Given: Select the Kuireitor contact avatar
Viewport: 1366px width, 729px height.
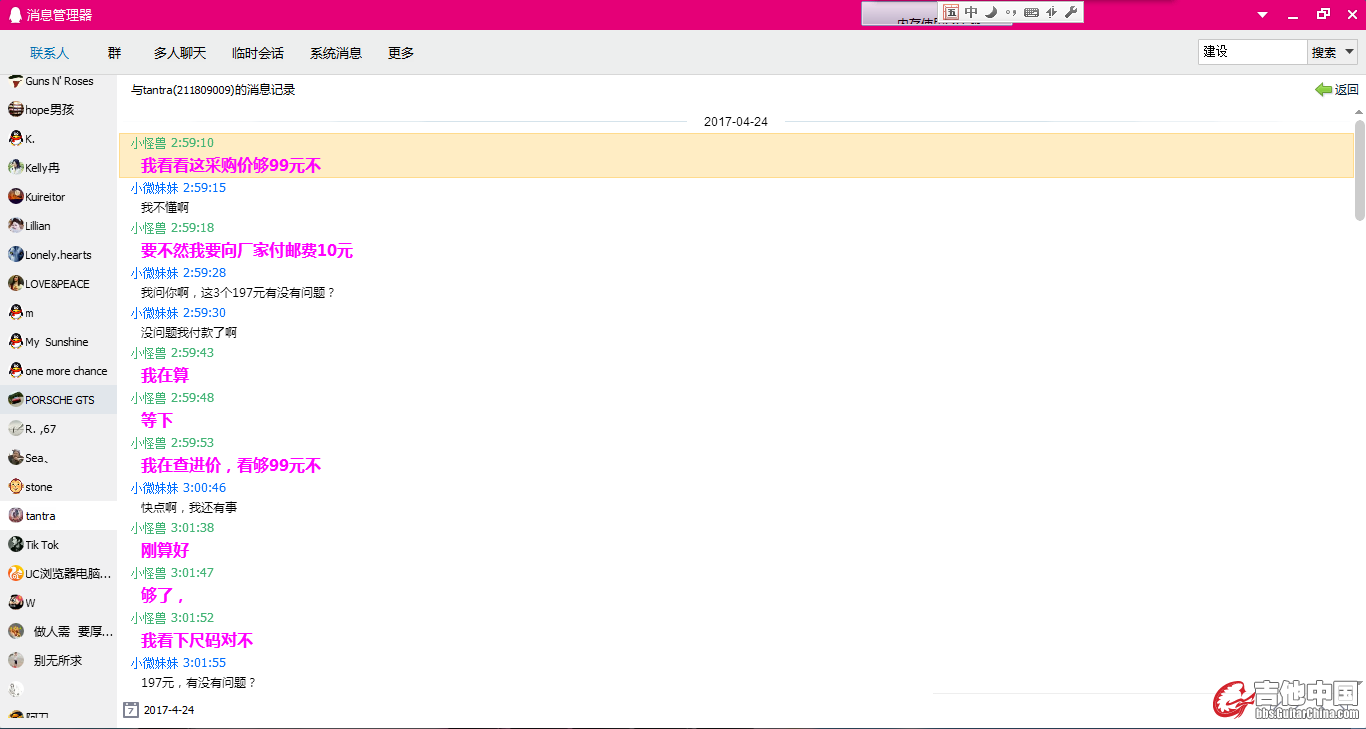Looking at the screenshot, I should 16,197.
